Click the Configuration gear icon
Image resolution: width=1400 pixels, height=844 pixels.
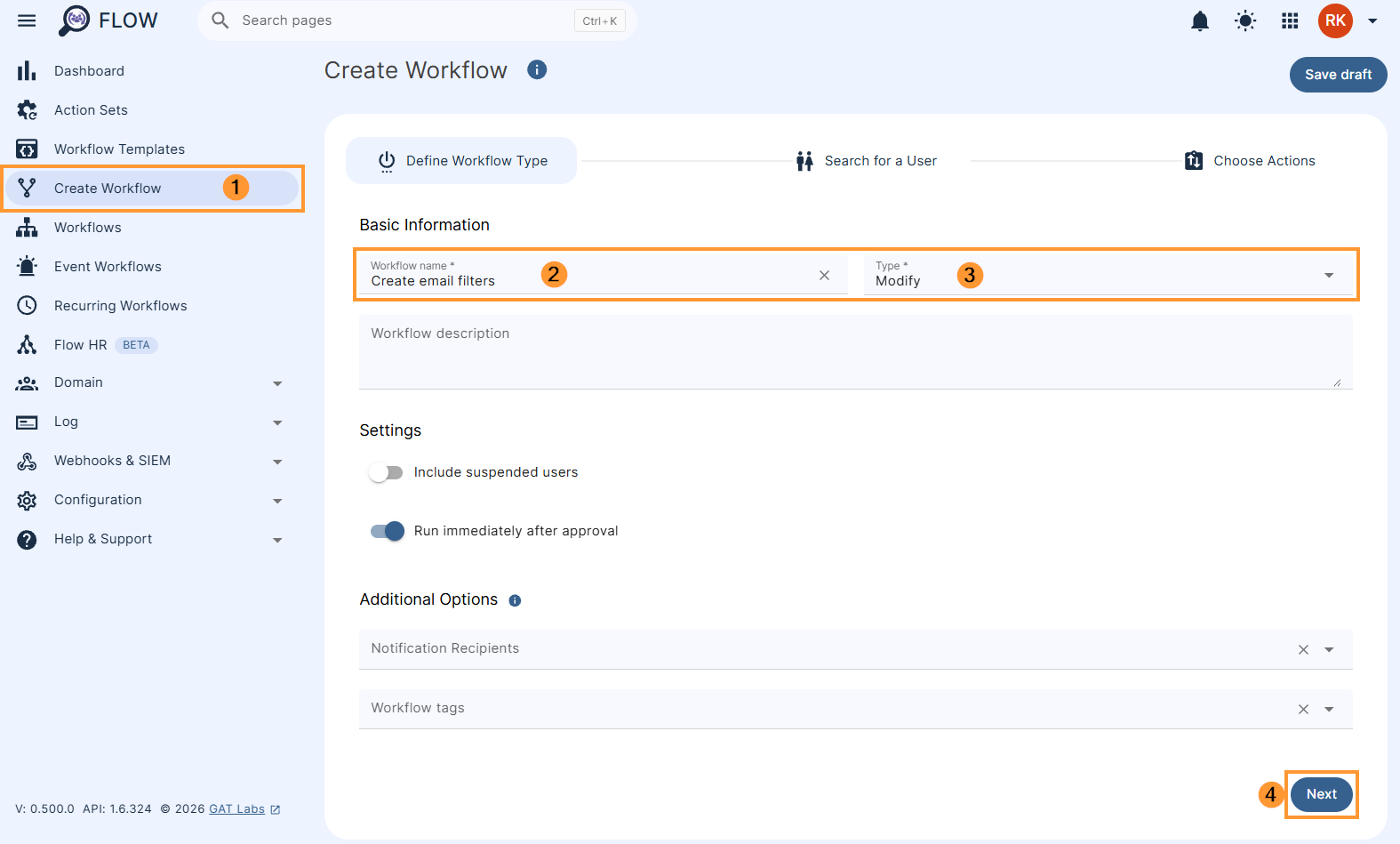point(27,500)
